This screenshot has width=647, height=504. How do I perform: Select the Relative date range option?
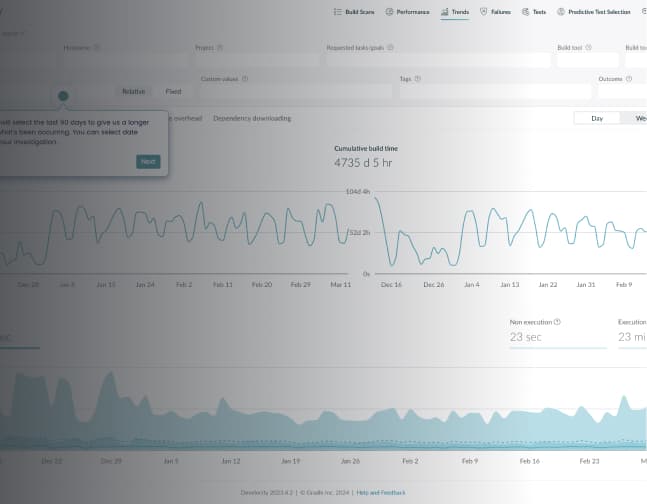point(133,91)
